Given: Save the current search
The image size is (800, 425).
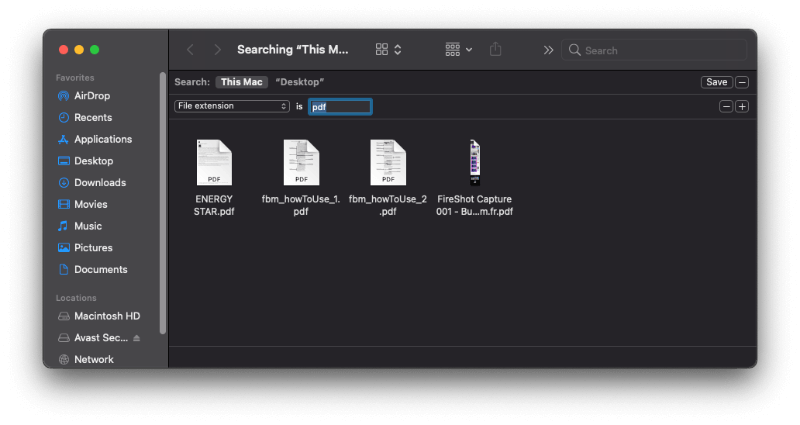Looking at the screenshot, I should (716, 82).
